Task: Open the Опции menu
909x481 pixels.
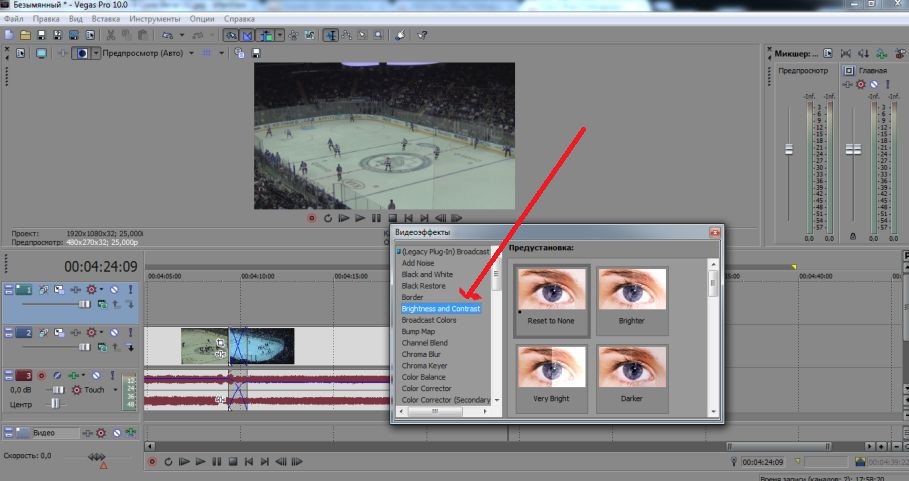Action: pyautogui.click(x=202, y=19)
